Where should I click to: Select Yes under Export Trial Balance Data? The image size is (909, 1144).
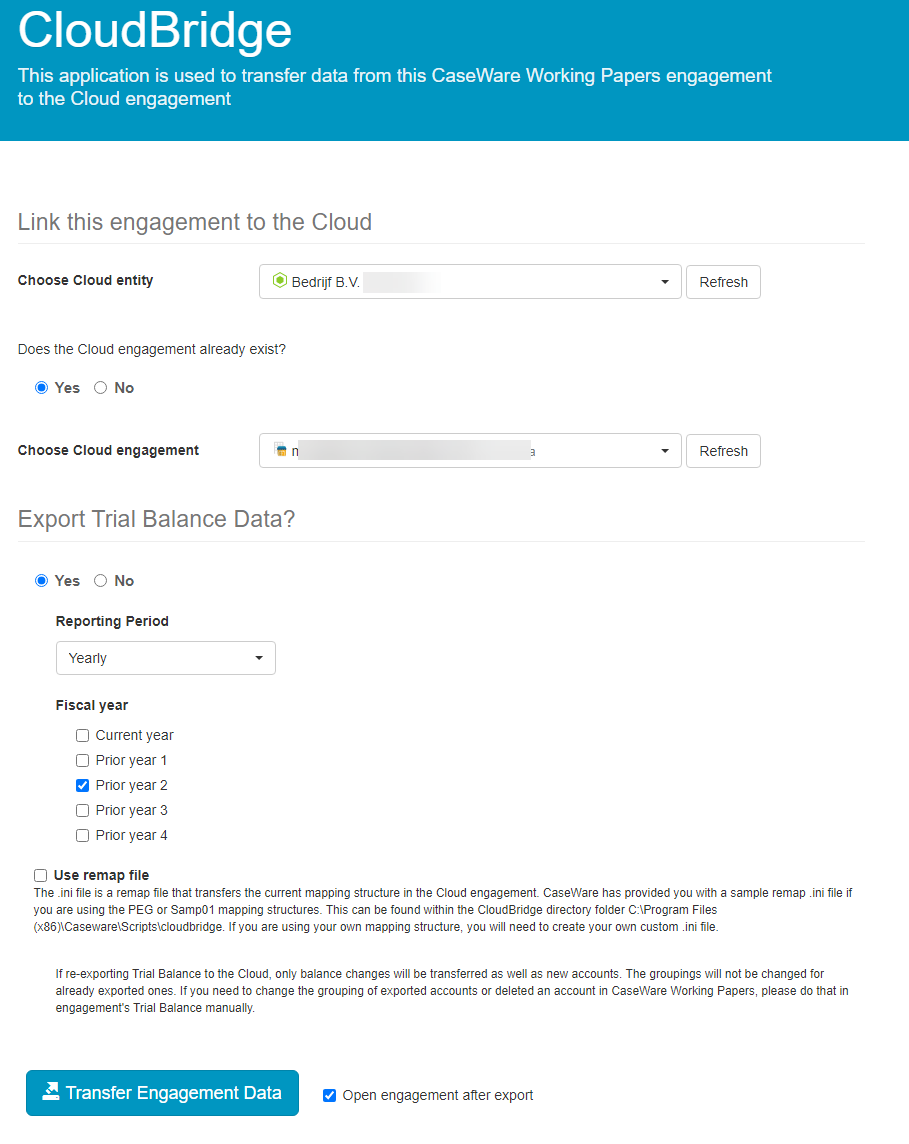[x=42, y=581]
